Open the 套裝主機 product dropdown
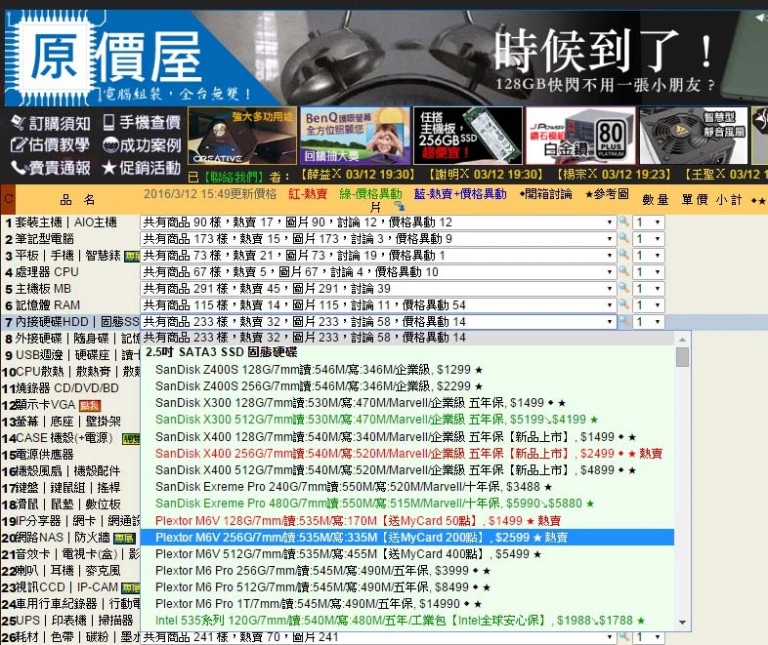The height and width of the screenshot is (645, 768). tap(378, 222)
